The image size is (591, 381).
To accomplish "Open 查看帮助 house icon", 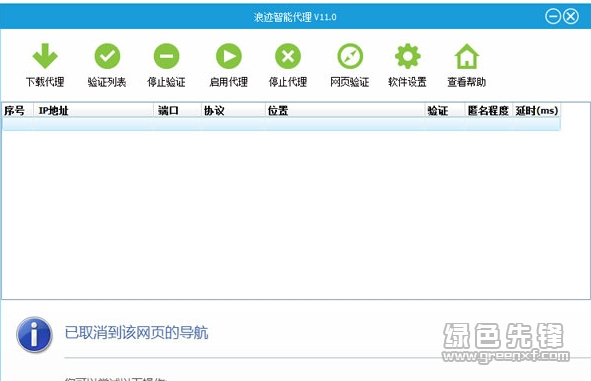I will coord(467,56).
